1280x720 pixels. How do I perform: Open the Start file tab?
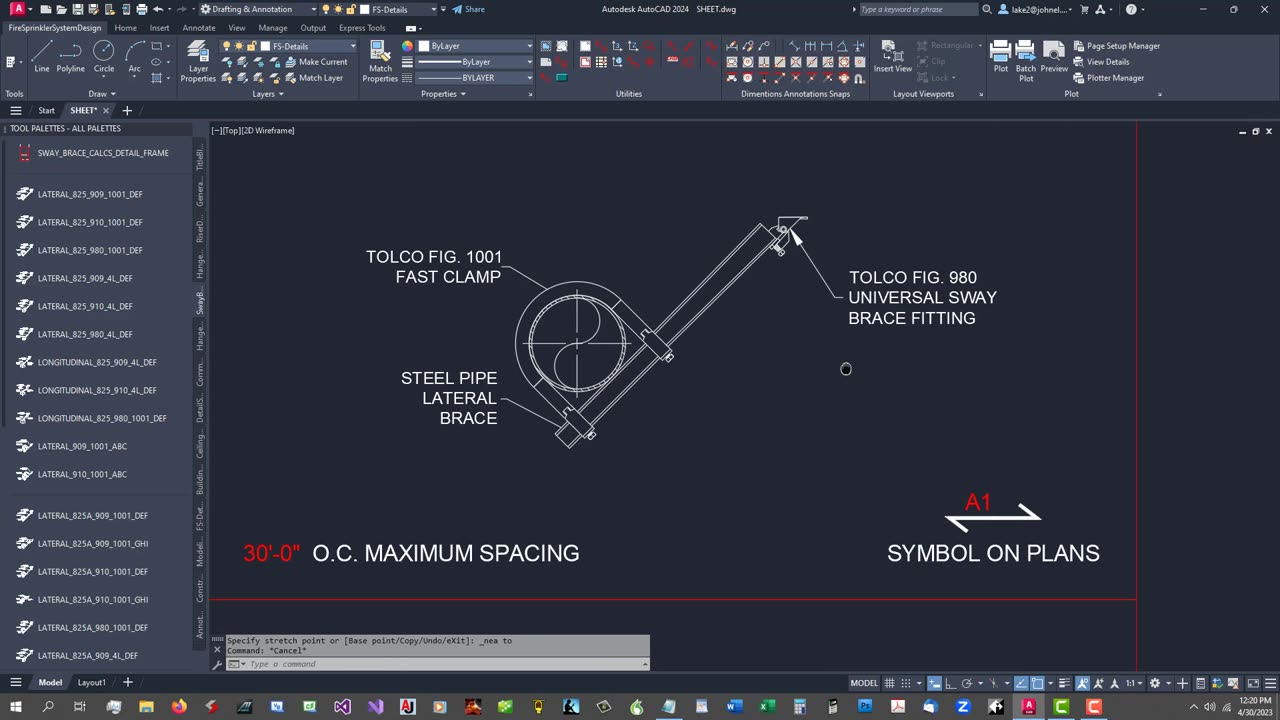pyautogui.click(x=47, y=110)
